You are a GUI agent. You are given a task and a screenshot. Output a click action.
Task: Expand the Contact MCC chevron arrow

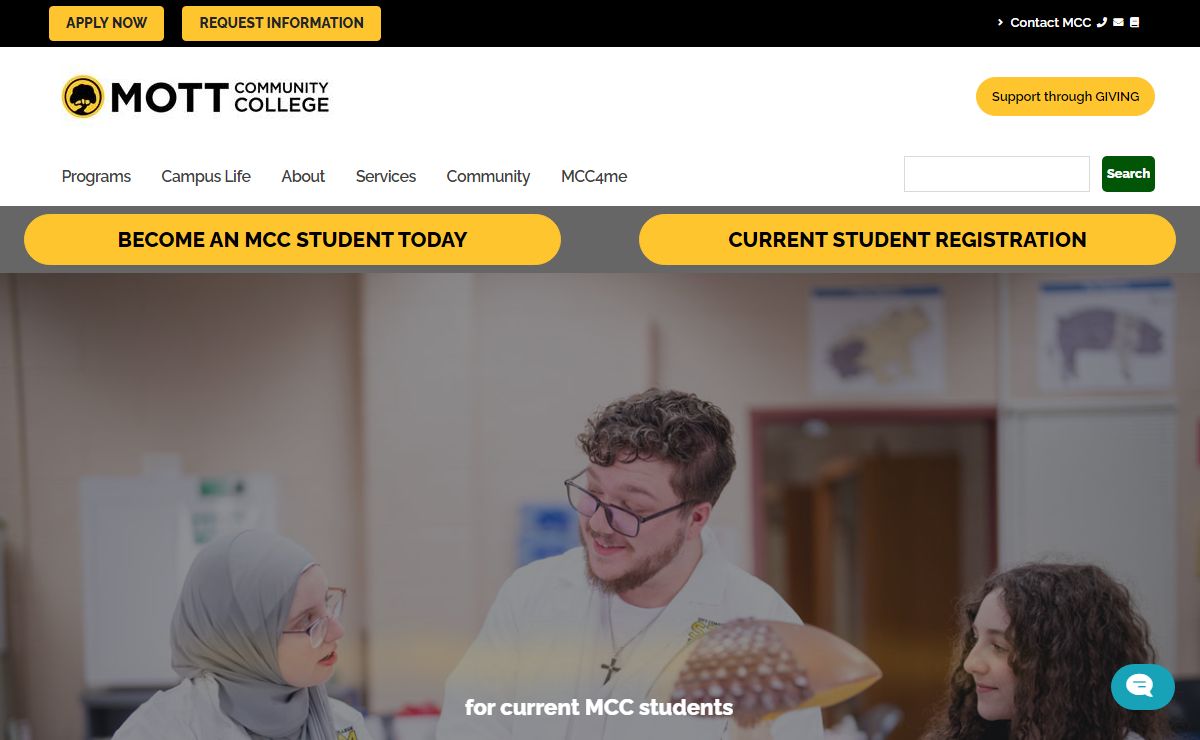point(1000,22)
